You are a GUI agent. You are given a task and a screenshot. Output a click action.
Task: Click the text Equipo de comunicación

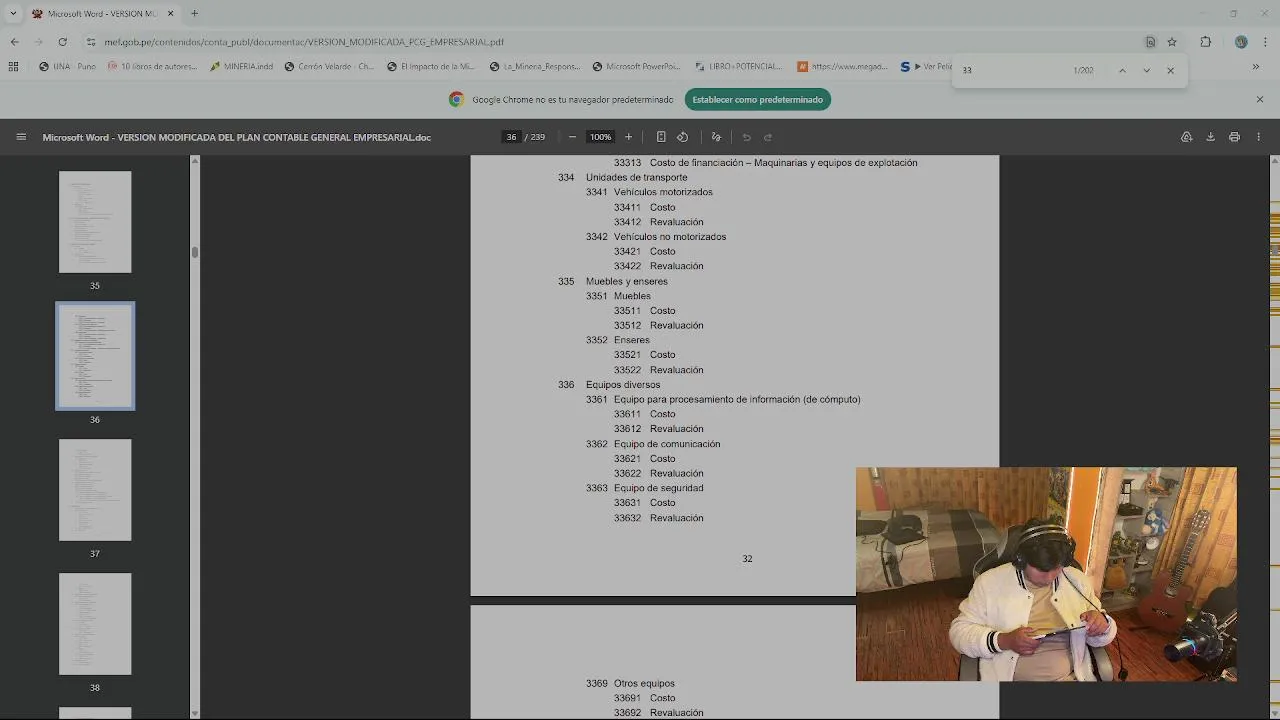point(667,444)
